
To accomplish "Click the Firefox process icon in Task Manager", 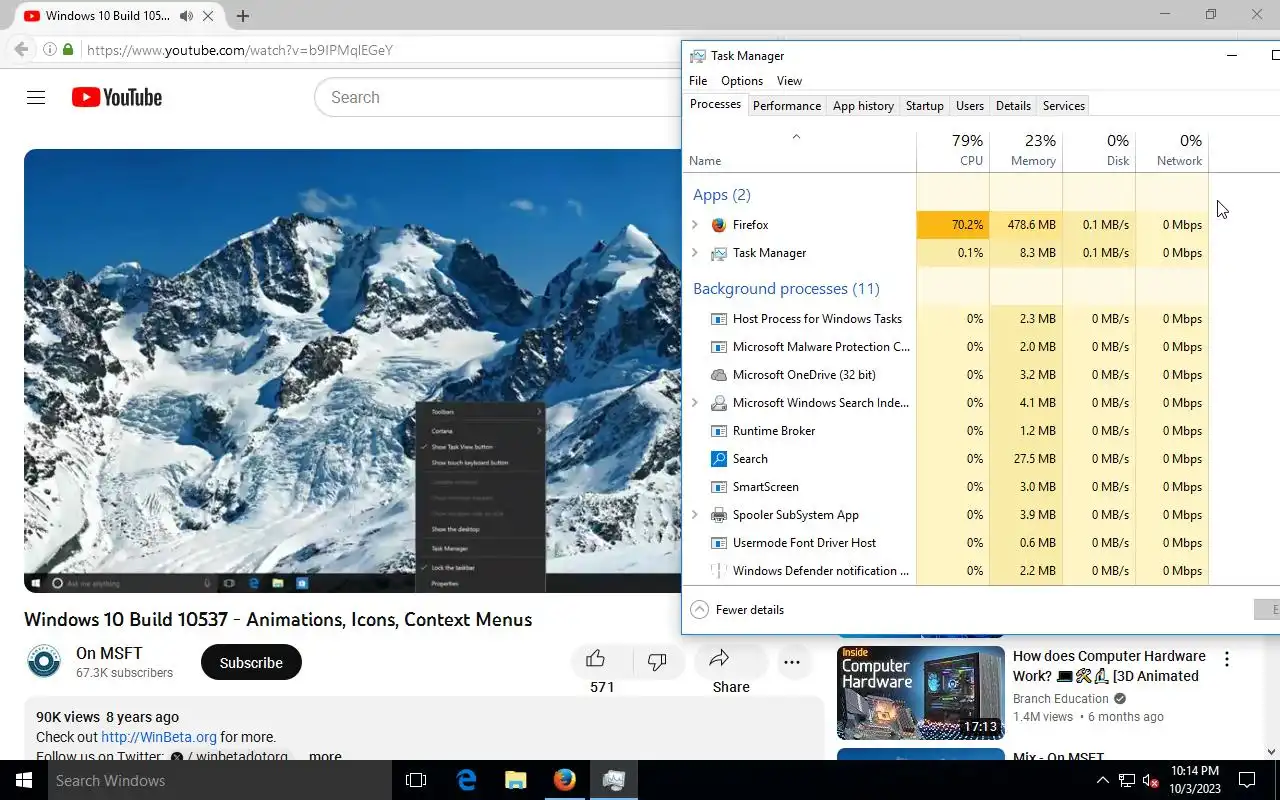I will click(718, 225).
